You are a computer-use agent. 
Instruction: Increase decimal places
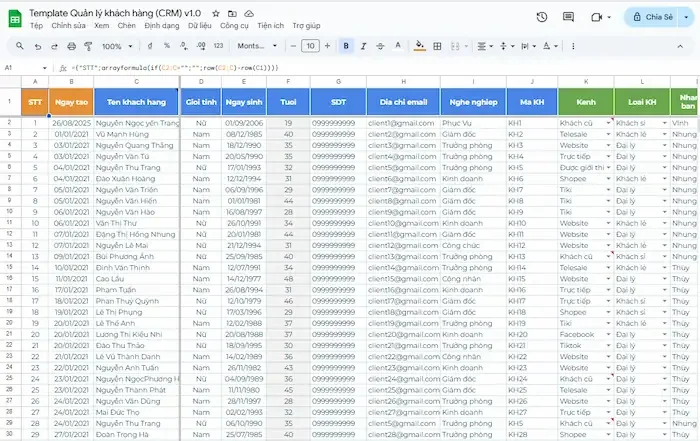pyautogui.click(x=201, y=46)
